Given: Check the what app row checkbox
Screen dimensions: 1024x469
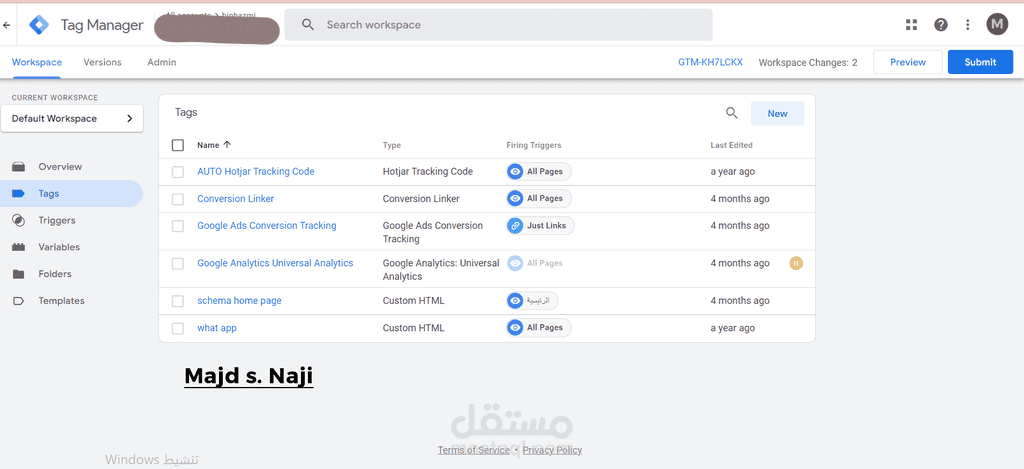Looking at the screenshot, I should (178, 328).
